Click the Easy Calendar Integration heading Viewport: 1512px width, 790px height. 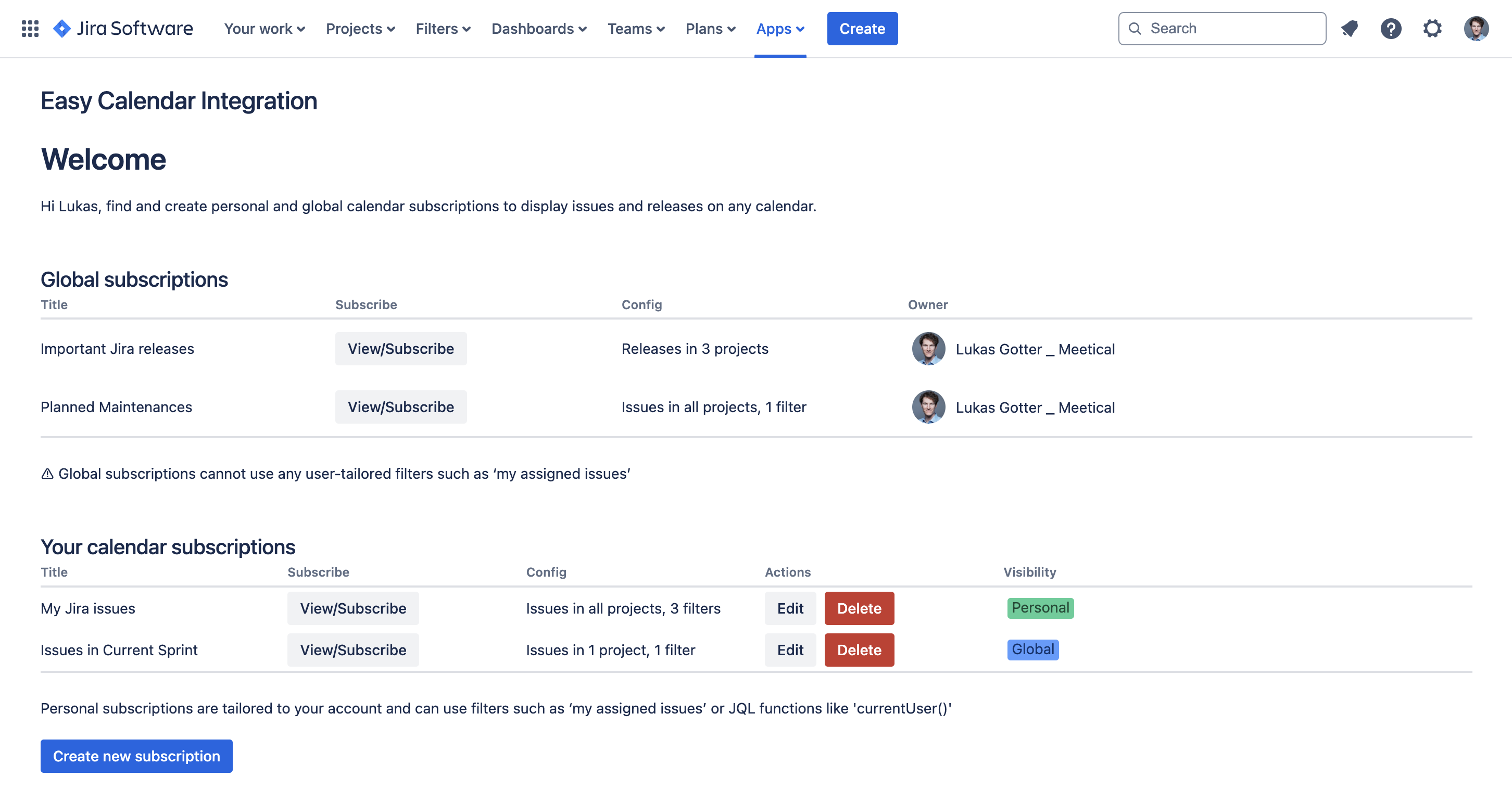[x=179, y=101]
